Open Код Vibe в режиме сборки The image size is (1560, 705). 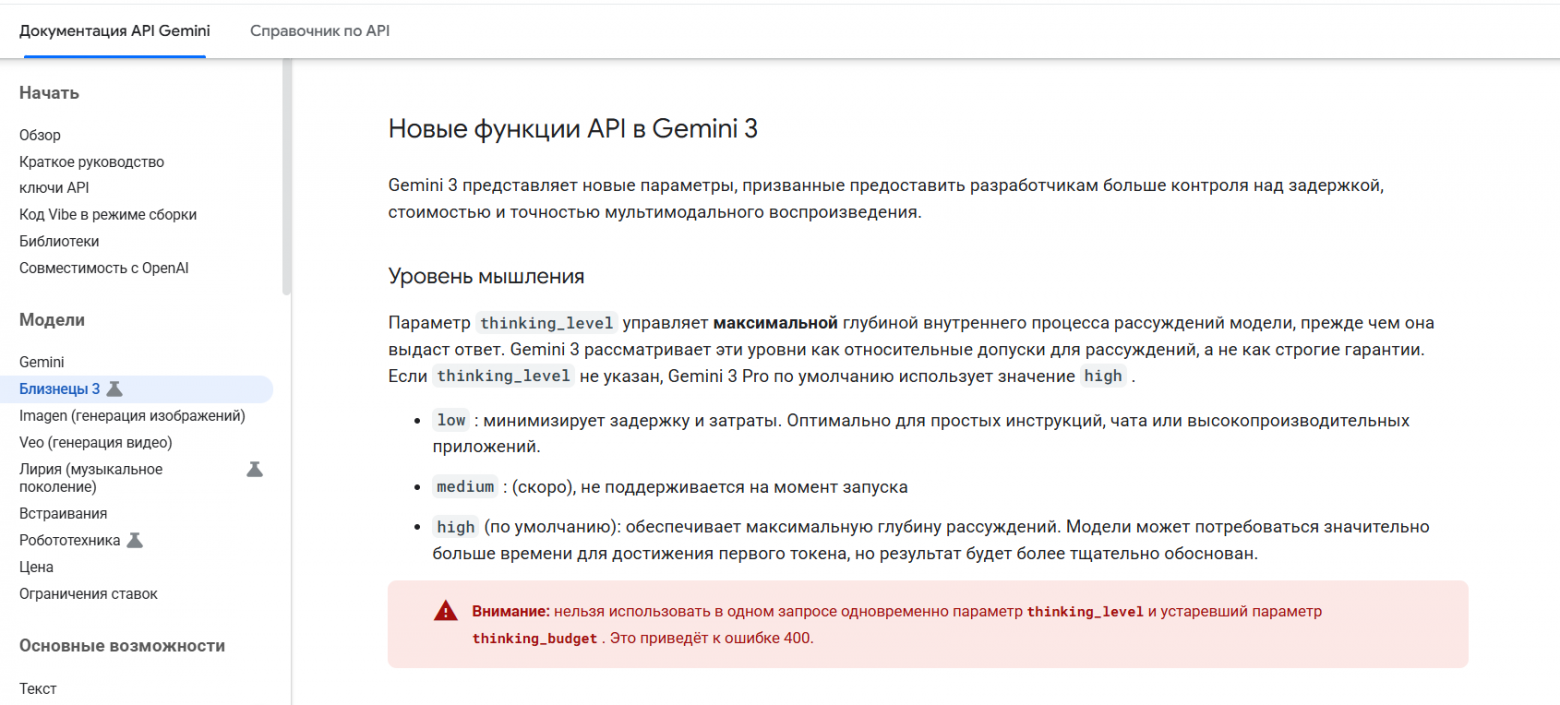click(108, 215)
